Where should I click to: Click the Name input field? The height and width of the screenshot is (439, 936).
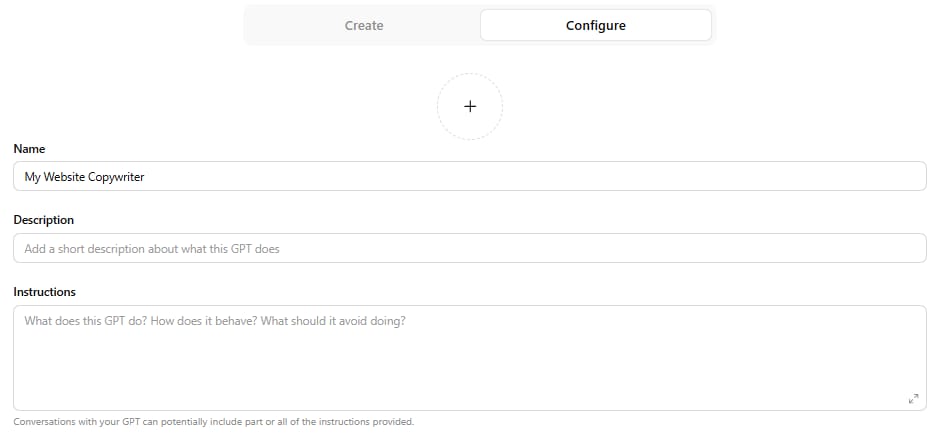470,177
